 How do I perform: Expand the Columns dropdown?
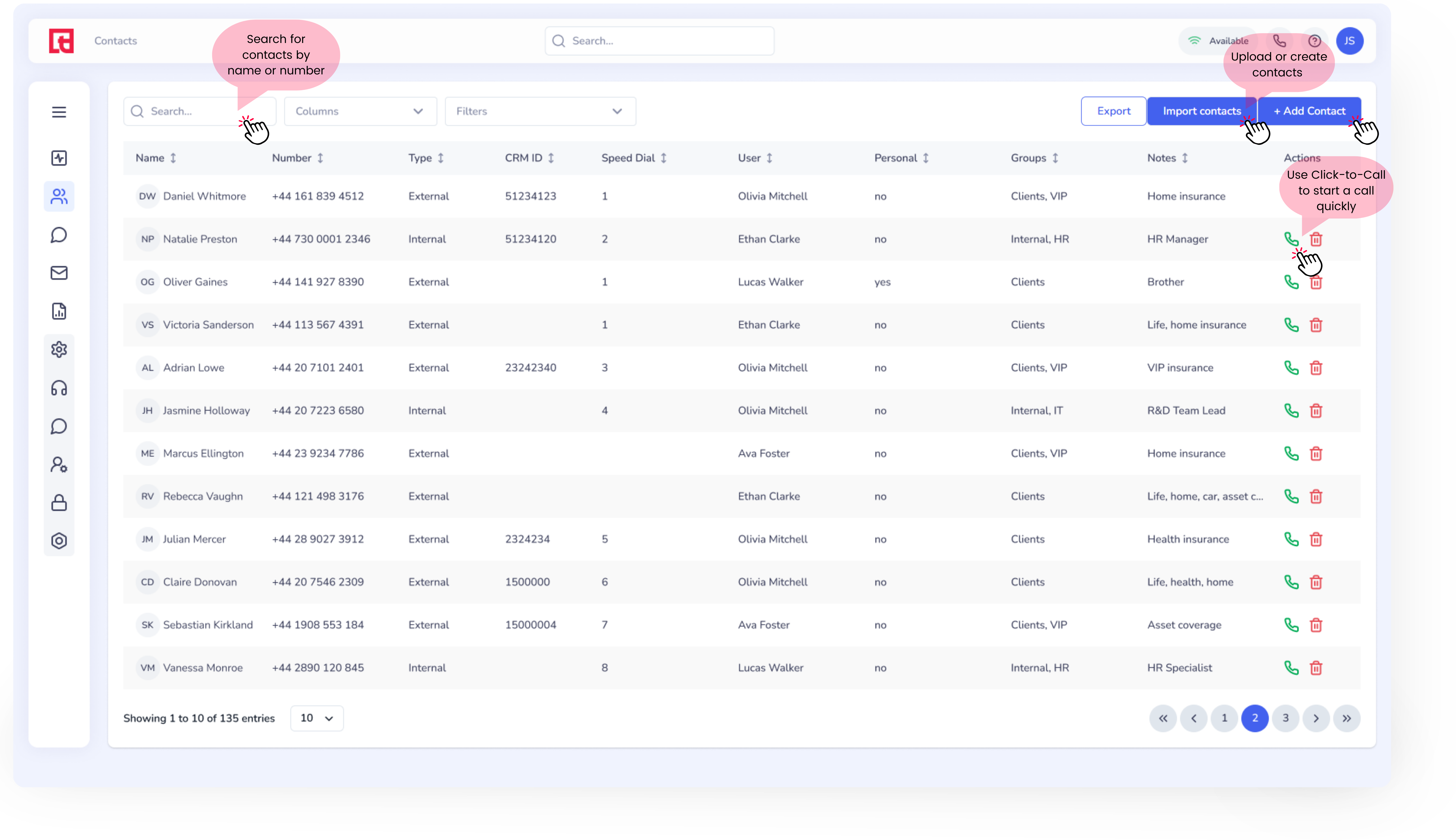[360, 111]
